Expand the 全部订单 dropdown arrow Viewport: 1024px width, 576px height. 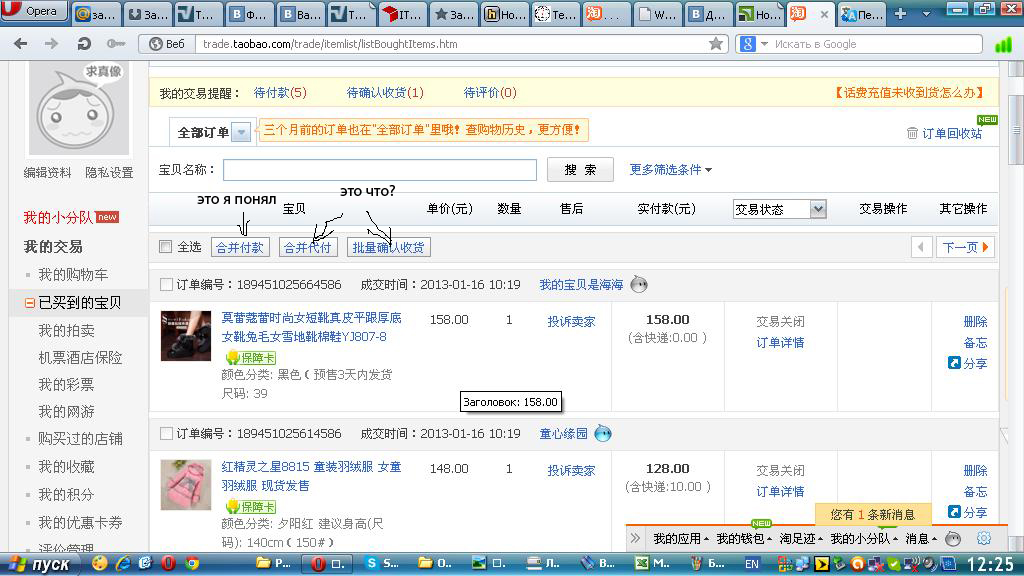(x=240, y=132)
